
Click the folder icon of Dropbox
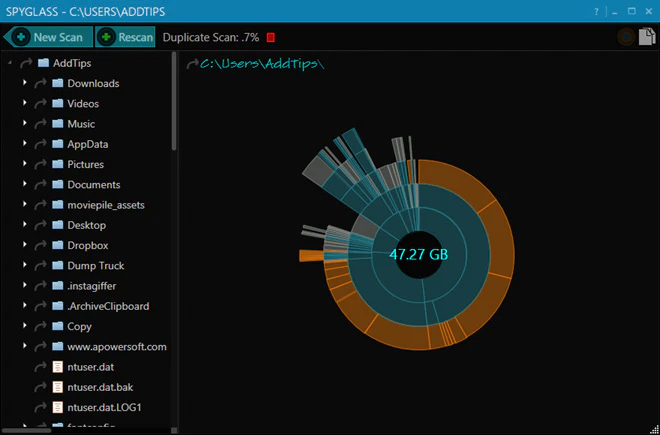pos(58,245)
